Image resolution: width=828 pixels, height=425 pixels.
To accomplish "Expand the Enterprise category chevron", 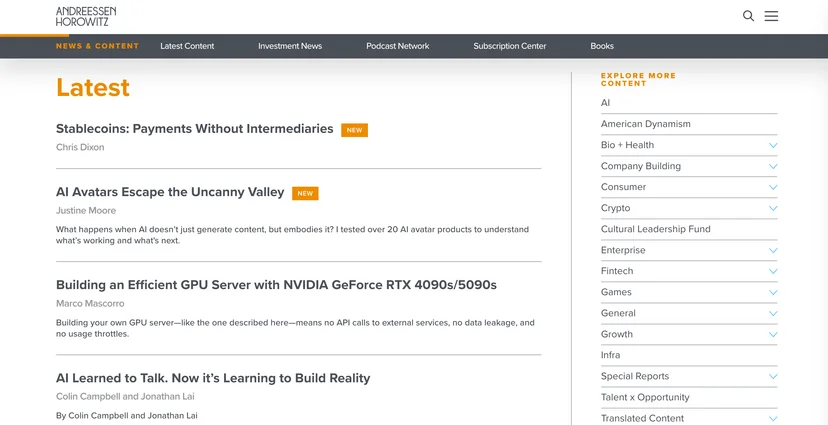I will [773, 250].
